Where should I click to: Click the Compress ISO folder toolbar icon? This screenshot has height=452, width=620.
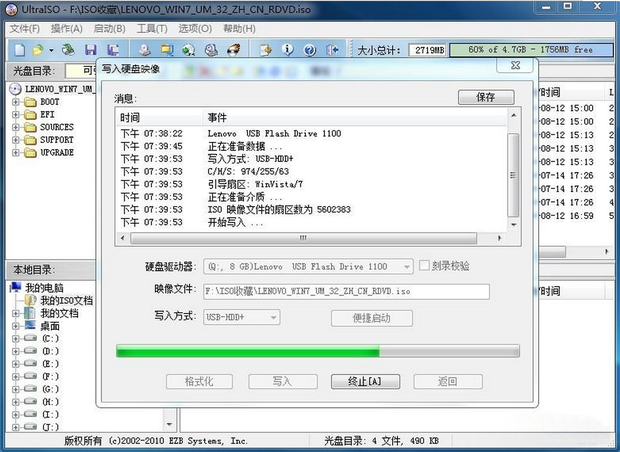click(167, 50)
